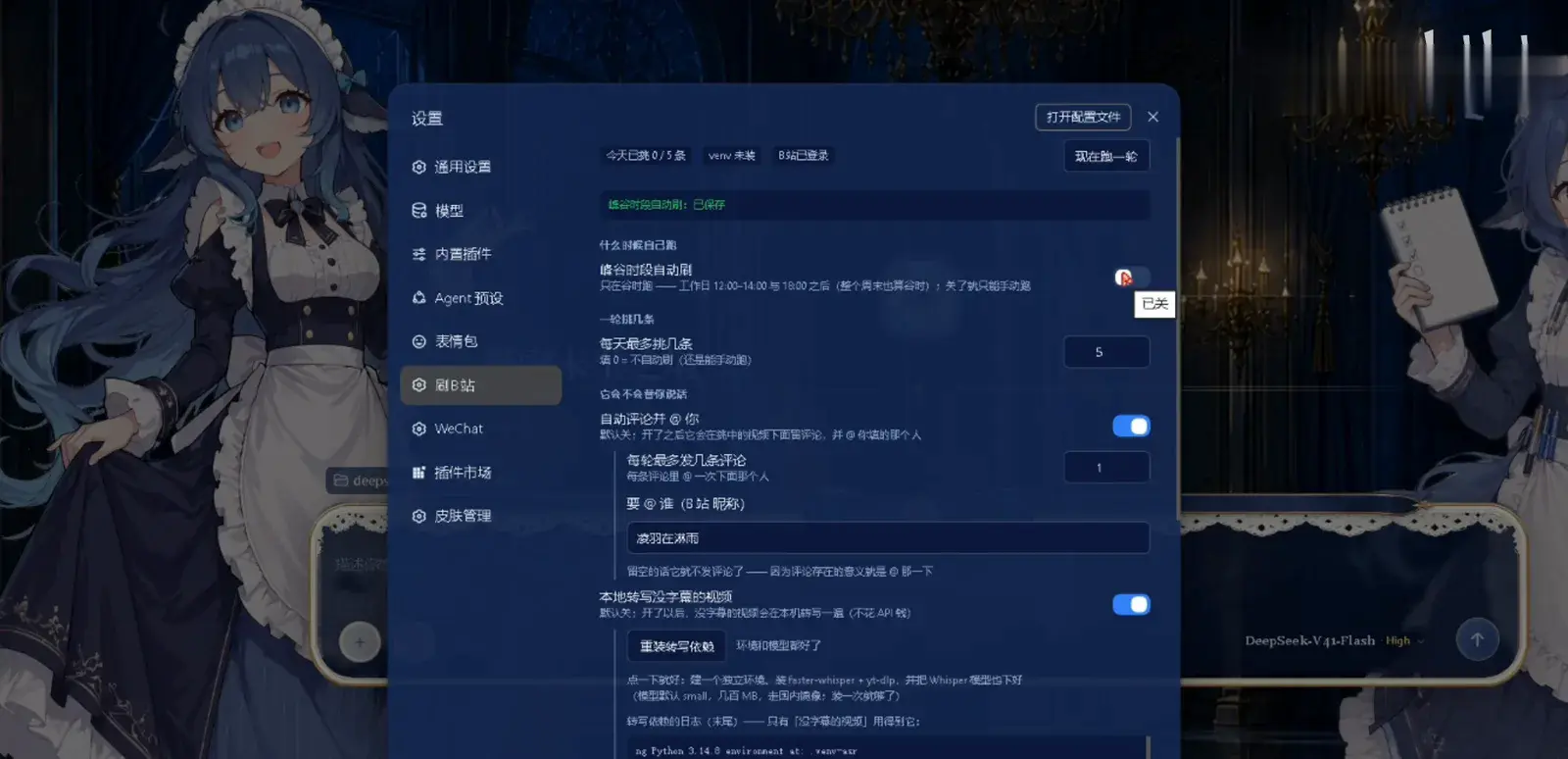Click the smiley icon beside 表情包
1568x759 pixels.
tap(419, 341)
